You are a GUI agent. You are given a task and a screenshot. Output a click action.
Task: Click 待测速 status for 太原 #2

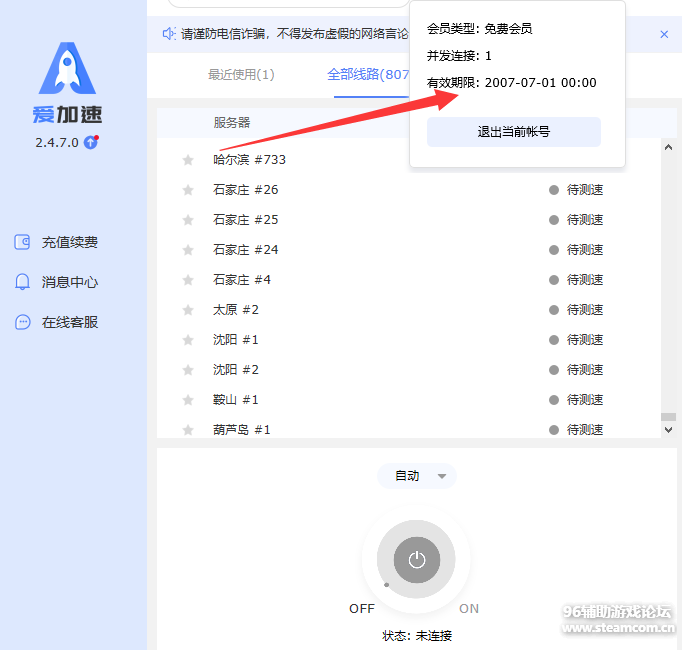pos(576,310)
